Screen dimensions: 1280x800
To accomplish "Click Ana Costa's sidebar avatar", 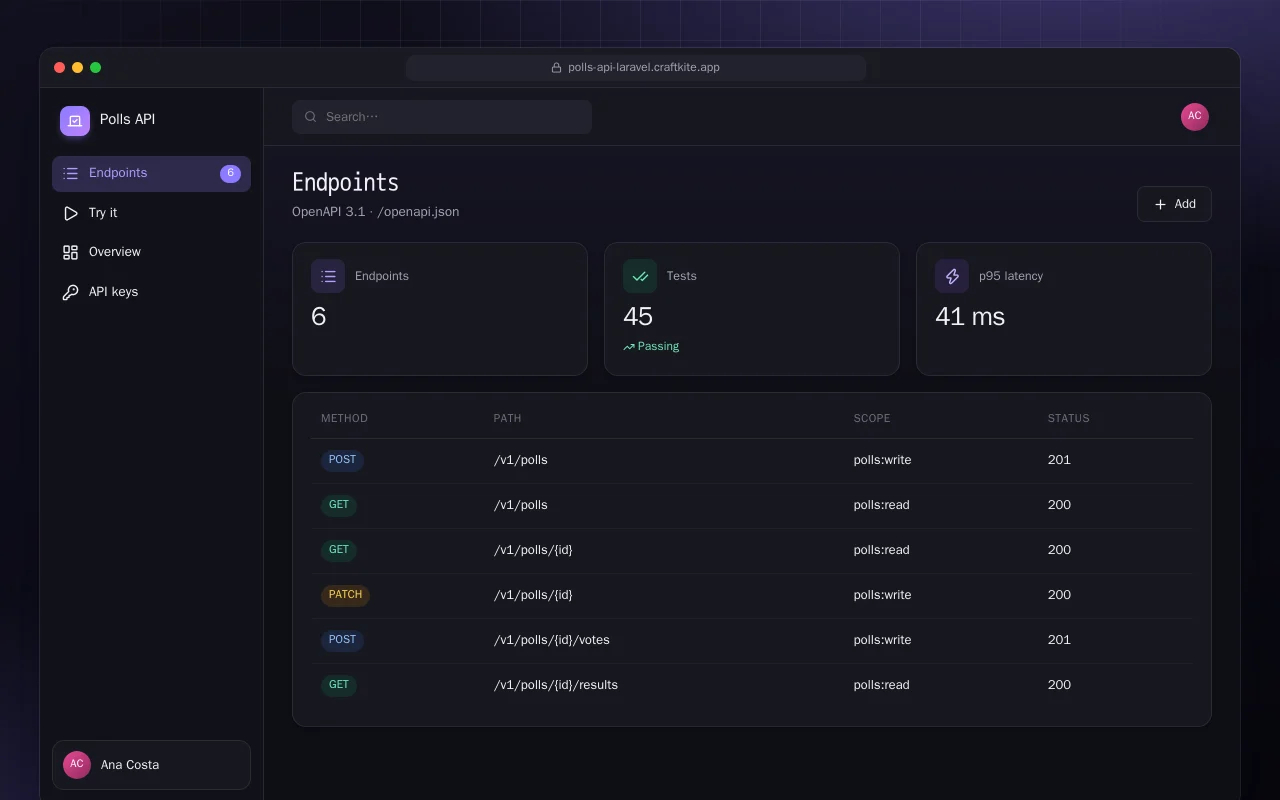I will click(x=77, y=765).
